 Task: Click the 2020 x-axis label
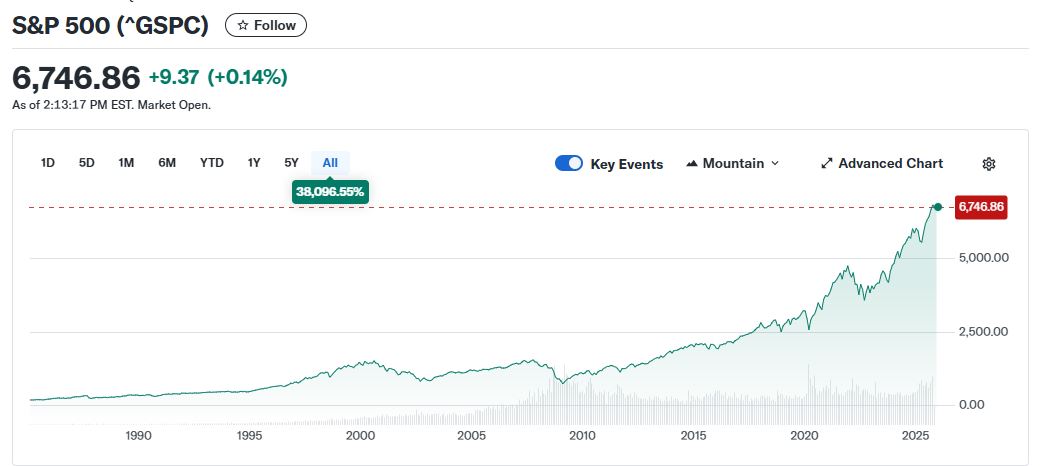tap(804, 436)
